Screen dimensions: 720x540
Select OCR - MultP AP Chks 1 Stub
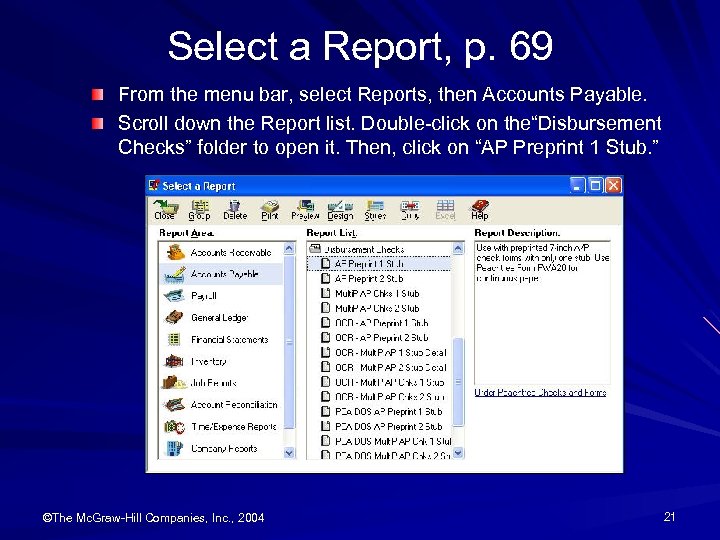(x=383, y=382)
